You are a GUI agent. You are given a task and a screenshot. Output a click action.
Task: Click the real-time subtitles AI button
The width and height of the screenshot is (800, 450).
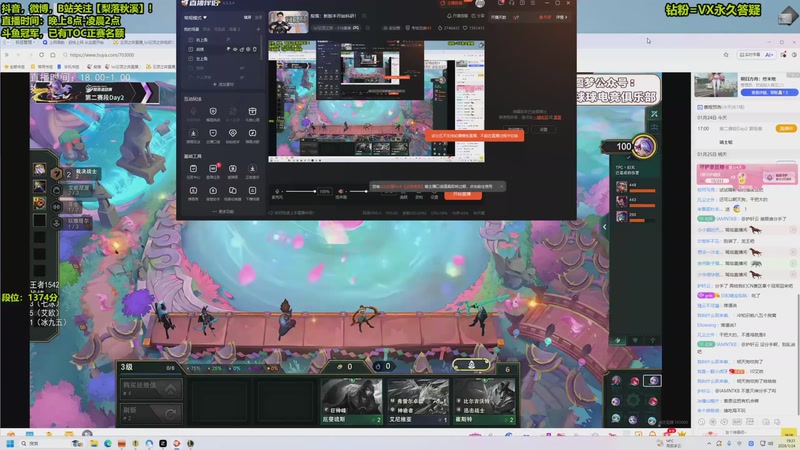point(757,55)
